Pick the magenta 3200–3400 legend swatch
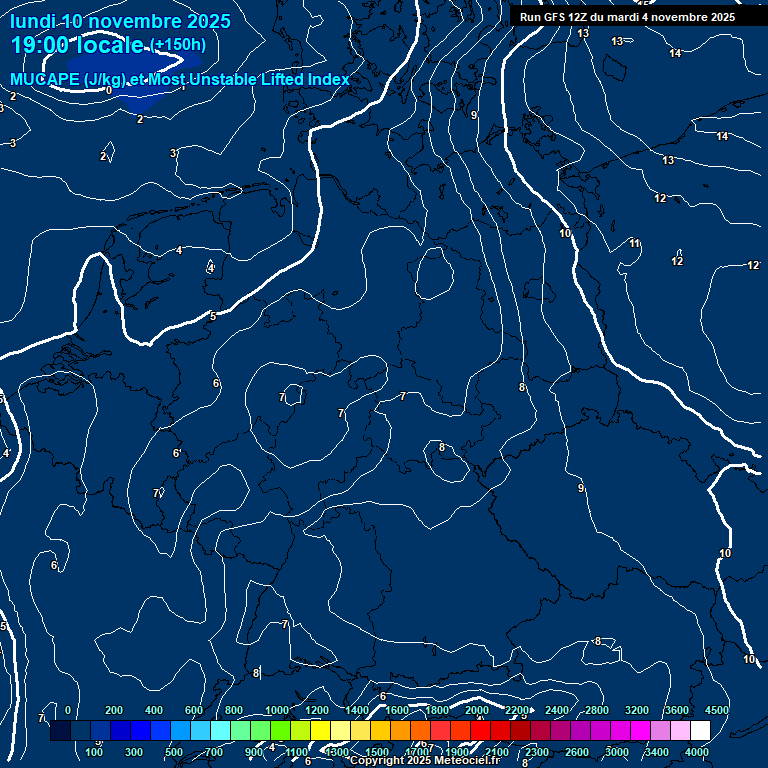768x768 pixels. [x=640, y=730]
